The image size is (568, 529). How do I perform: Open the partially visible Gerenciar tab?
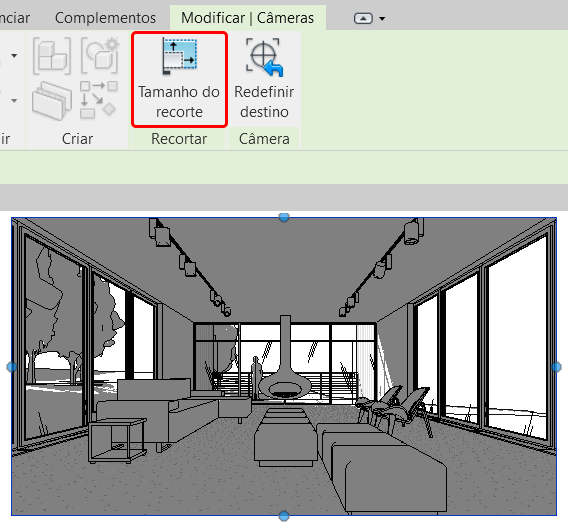(x=14, y=18)
